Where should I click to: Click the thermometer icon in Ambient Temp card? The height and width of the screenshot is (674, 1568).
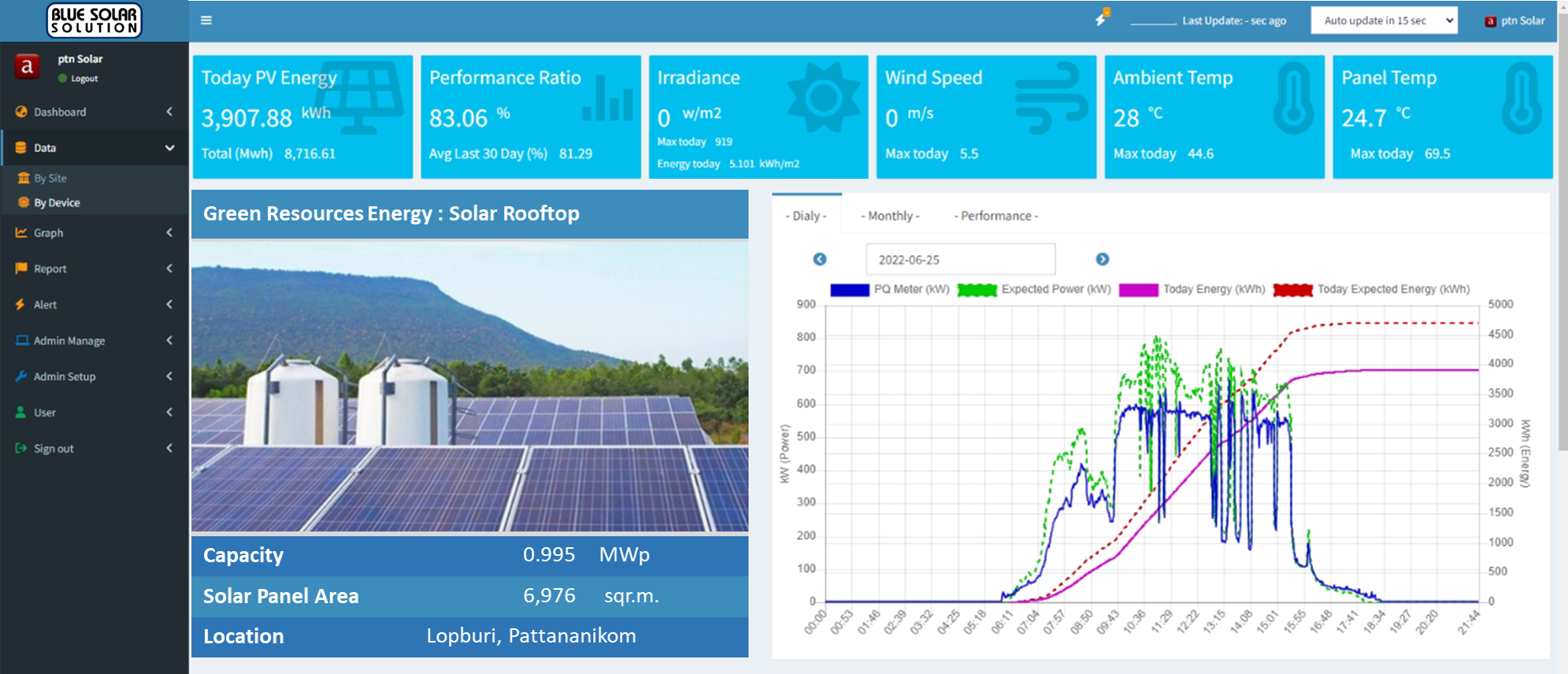pos(1294,98)
